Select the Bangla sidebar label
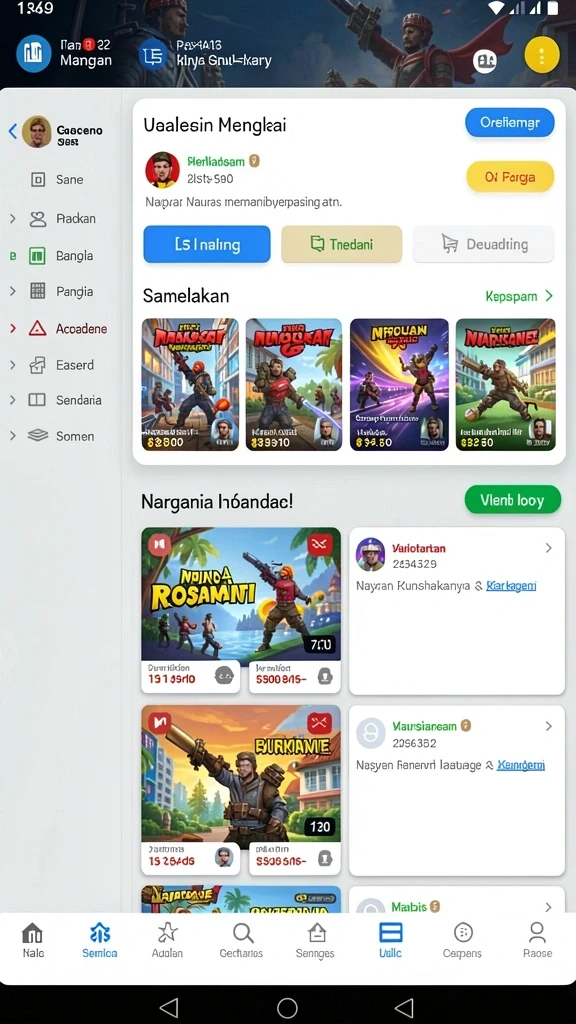Screen dimensions: 576x1024 click(x=74, y=256)
